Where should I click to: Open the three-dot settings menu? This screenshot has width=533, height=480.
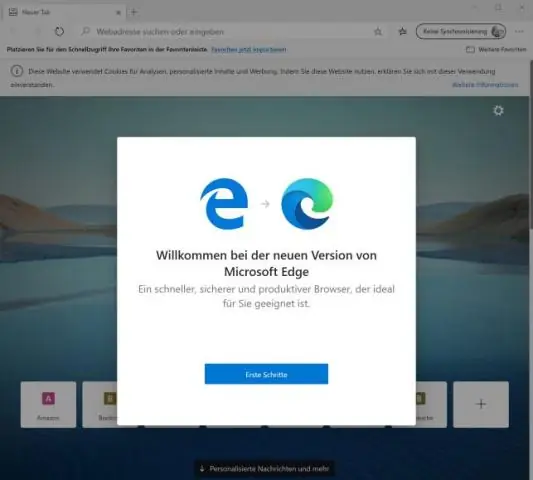(519, 32)
